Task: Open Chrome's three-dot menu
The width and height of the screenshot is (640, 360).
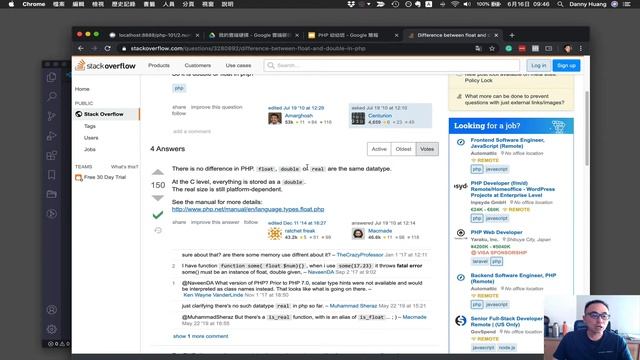Action: click(x=581, y=49)
